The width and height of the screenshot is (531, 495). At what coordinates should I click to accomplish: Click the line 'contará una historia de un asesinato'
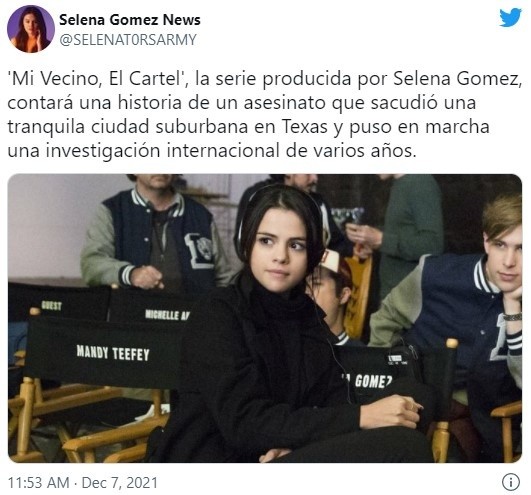[x=167, y=103]
